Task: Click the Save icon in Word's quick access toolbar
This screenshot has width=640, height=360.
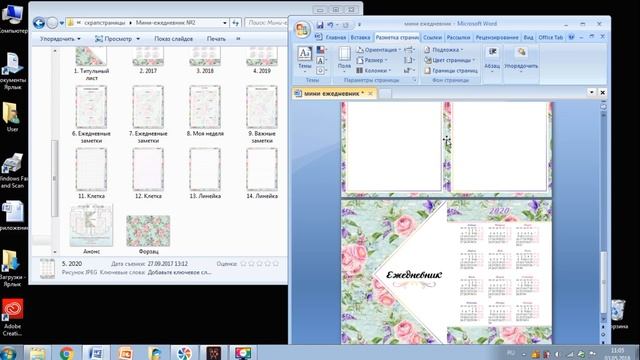Action: pyautogui.click(x=320, y=24)
